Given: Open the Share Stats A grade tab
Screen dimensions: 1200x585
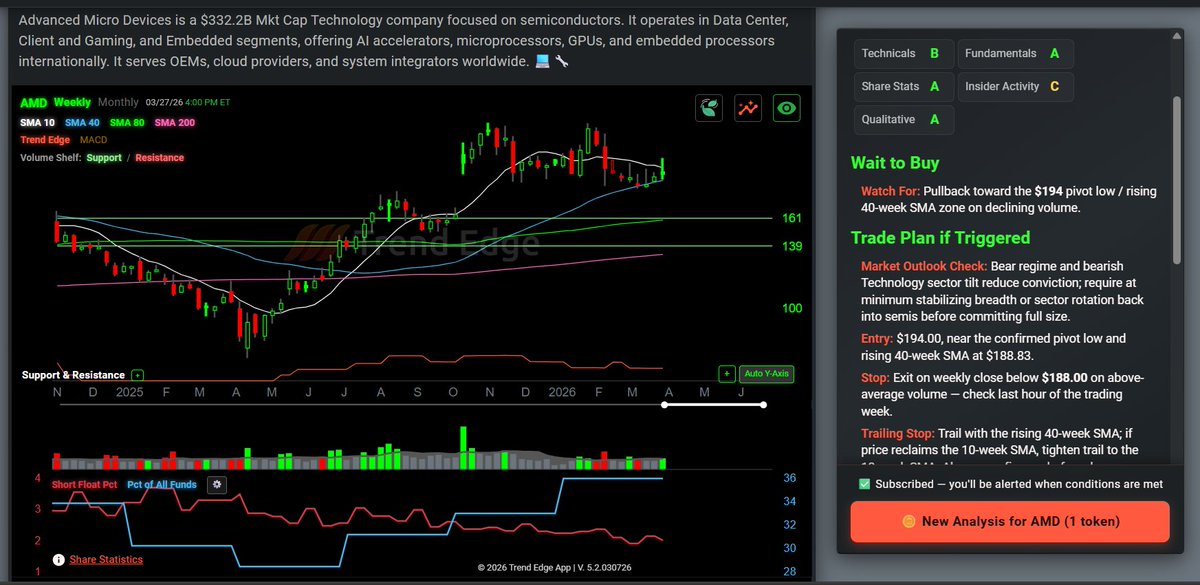Looking at the screenshot, I should click(x=903, y=86).
